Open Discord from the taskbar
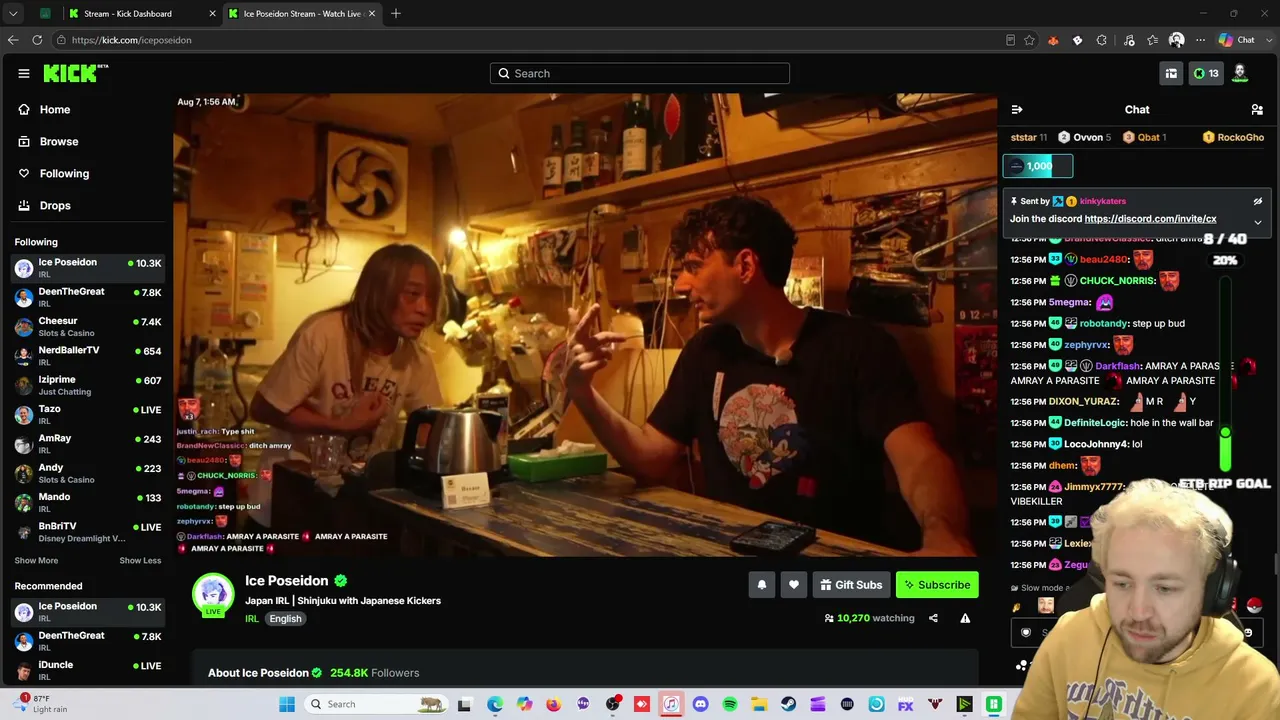This screenshot has height=720, width=1280. (700, 704)
